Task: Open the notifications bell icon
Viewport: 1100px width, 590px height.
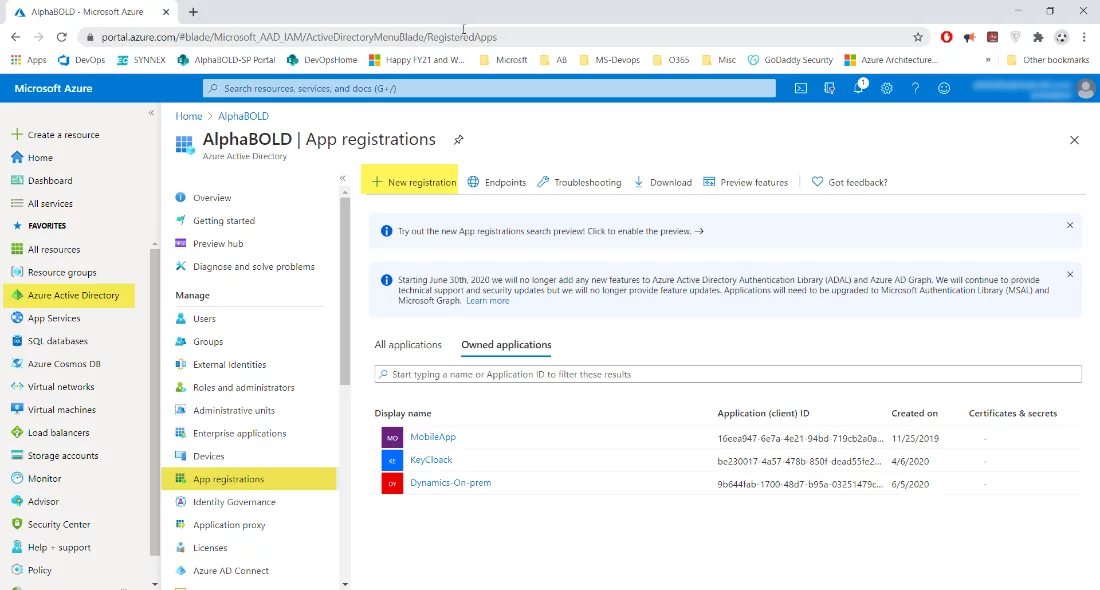Action: coord(859,88)
